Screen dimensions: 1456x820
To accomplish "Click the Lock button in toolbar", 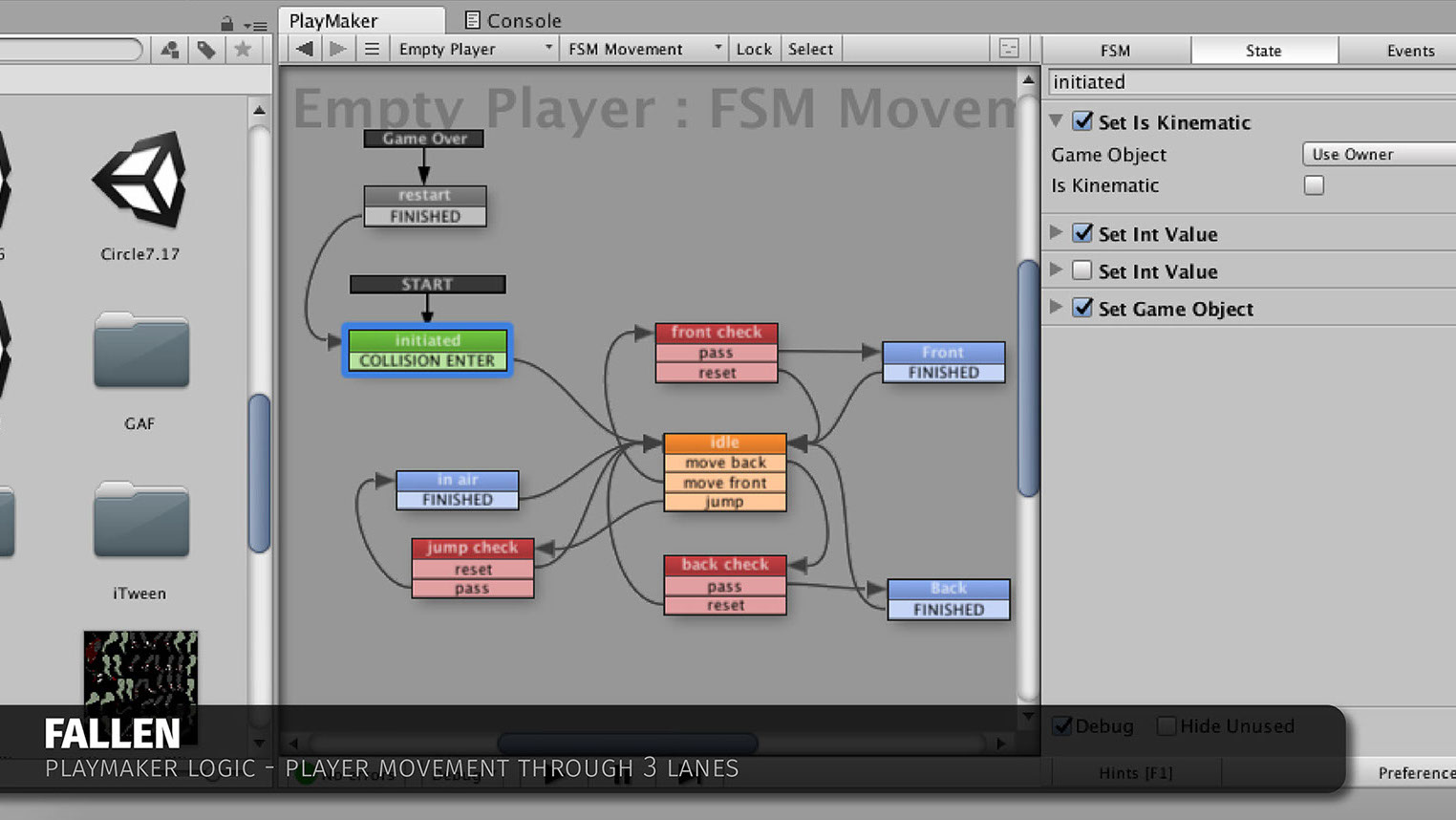I will 753,49.
